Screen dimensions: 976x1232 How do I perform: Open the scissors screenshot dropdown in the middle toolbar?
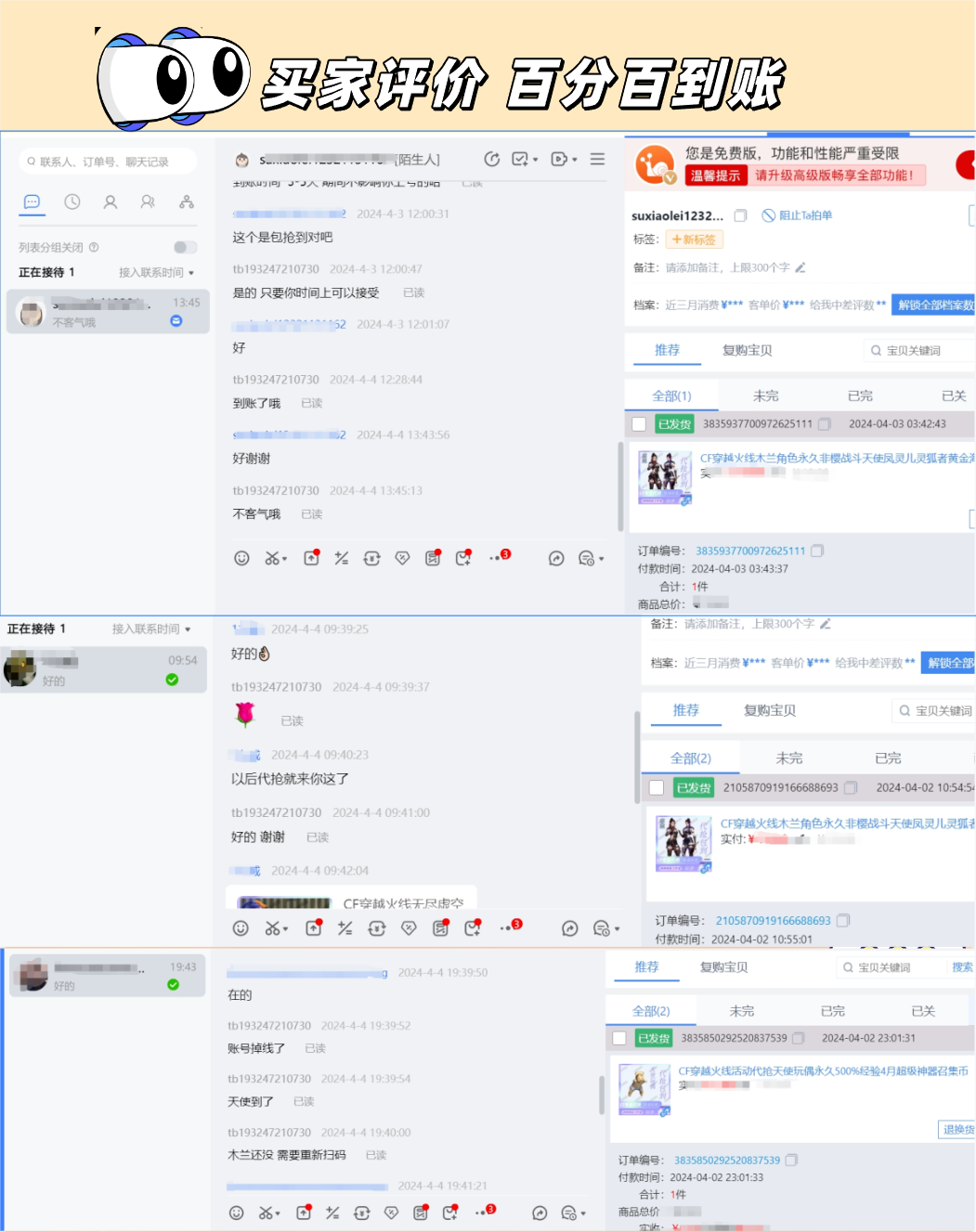click(x=277, y=928)
